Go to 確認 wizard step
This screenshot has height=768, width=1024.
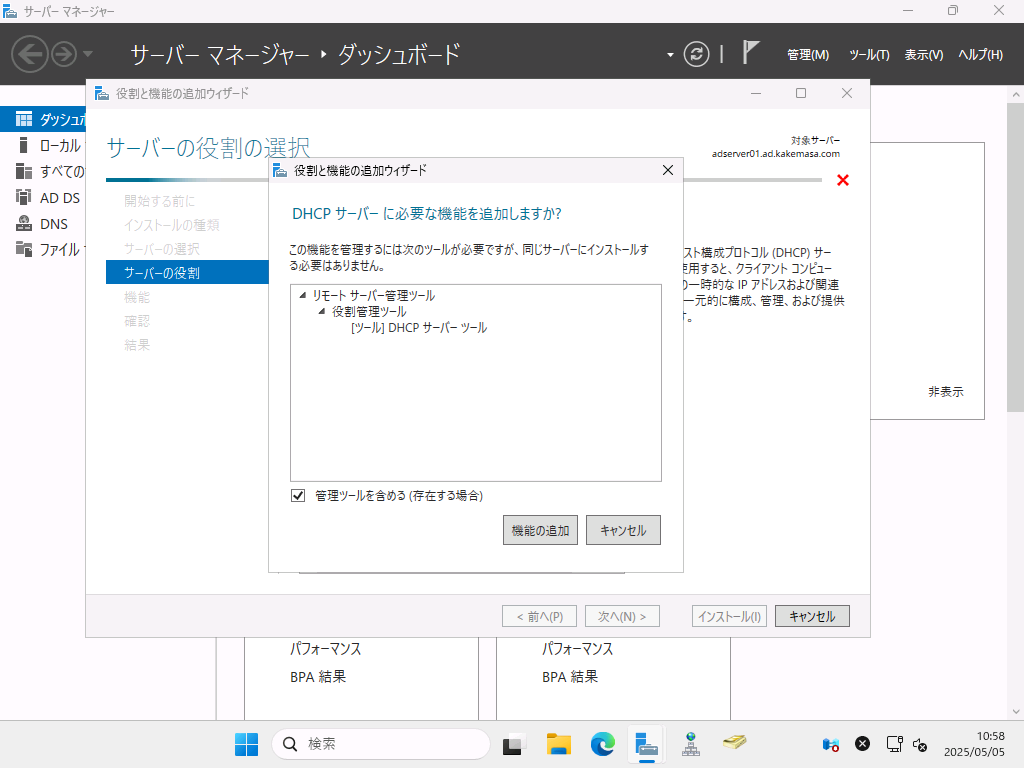click(136, 321)
